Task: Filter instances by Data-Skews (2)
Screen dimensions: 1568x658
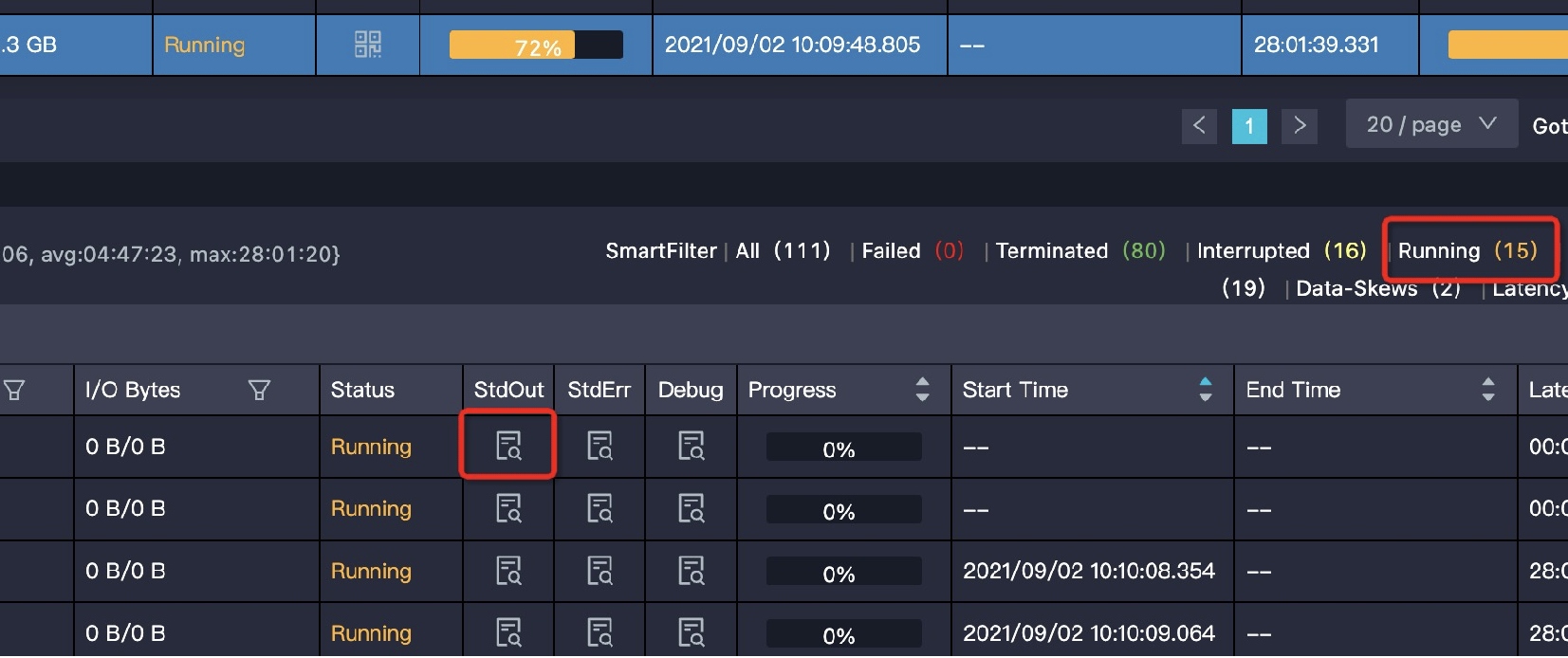Action: click(x=1378, y=288)
